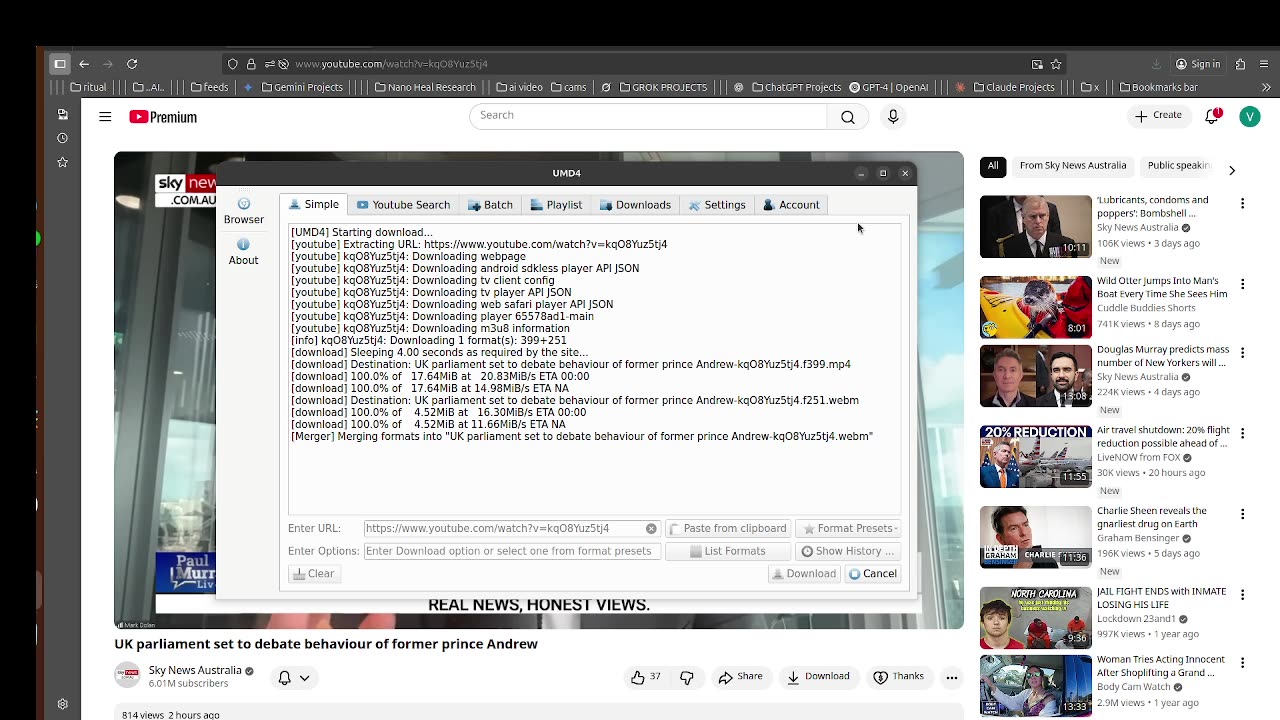Viewport: 1280px width, 720px height.
Task: Go back in the browser
Action: point(84,64)
